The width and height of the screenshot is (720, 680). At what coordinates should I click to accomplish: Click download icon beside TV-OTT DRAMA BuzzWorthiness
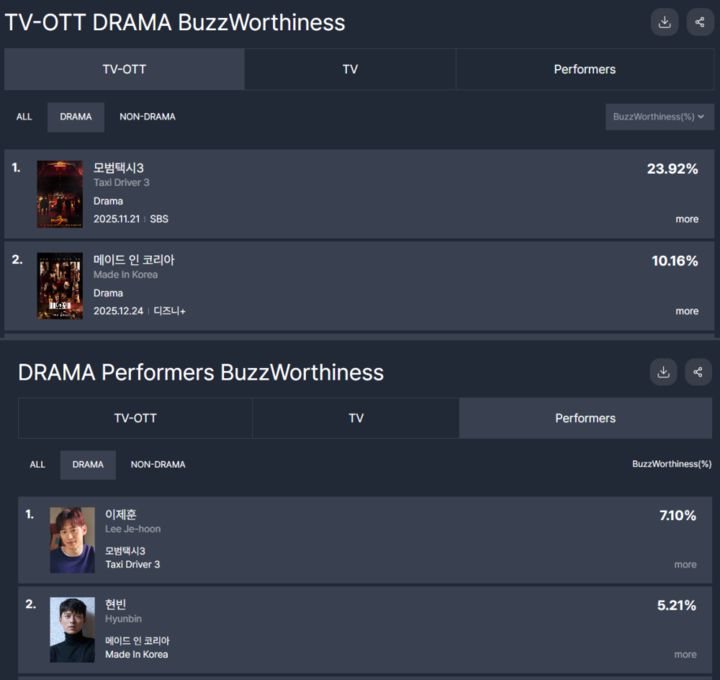[664, 22]
